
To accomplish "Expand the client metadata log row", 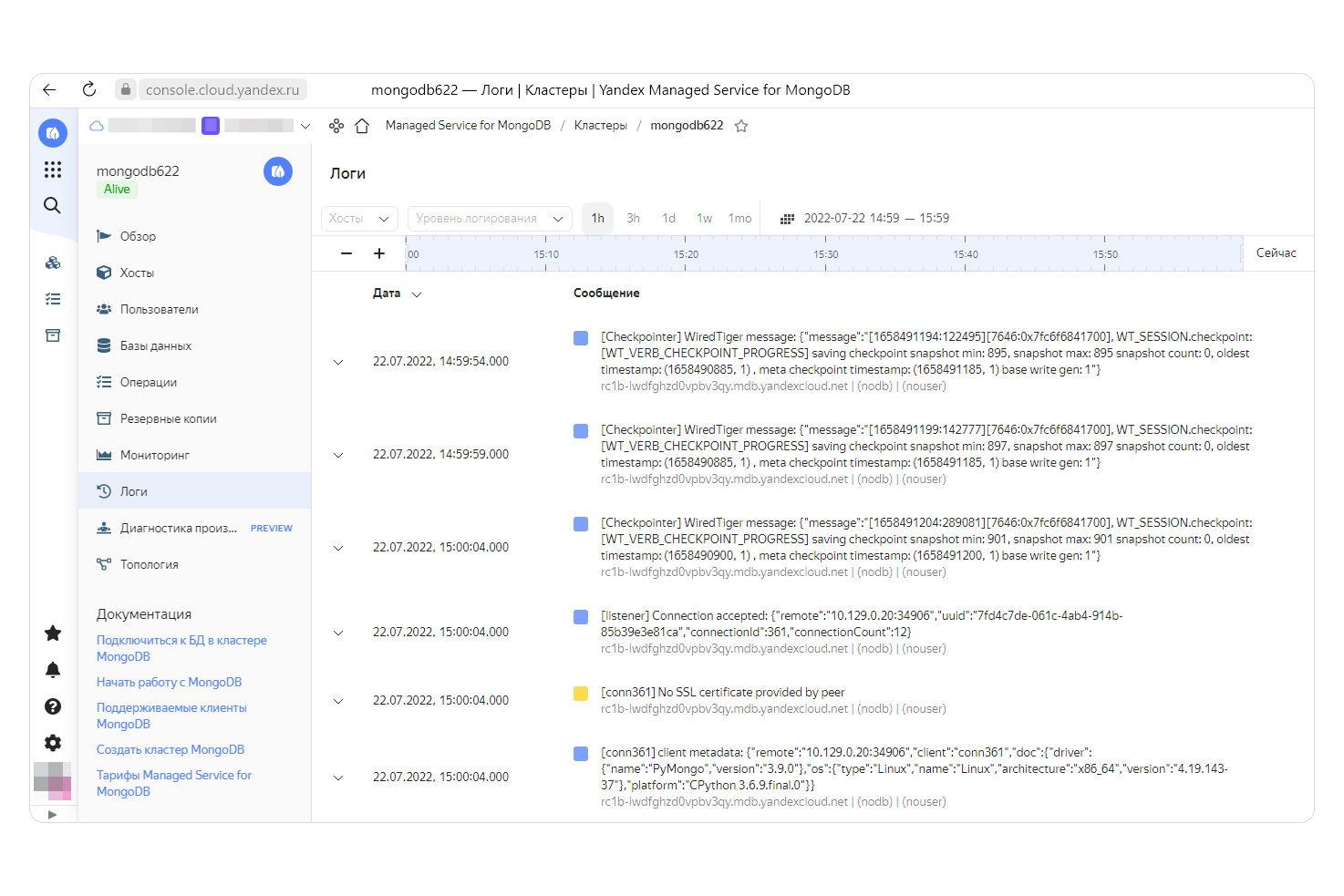I will coord(338,778).
